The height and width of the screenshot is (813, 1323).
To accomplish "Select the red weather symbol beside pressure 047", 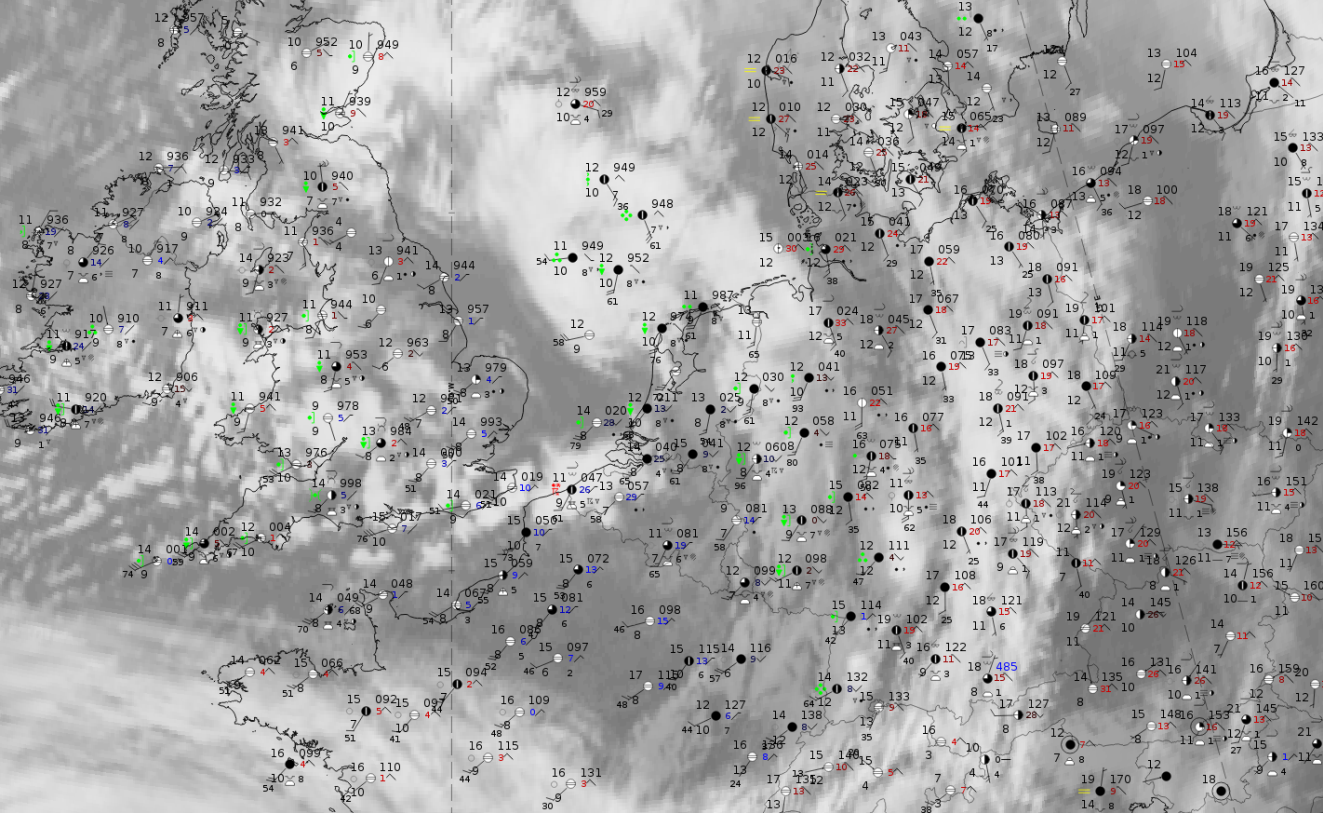I will tap(556, 487).
